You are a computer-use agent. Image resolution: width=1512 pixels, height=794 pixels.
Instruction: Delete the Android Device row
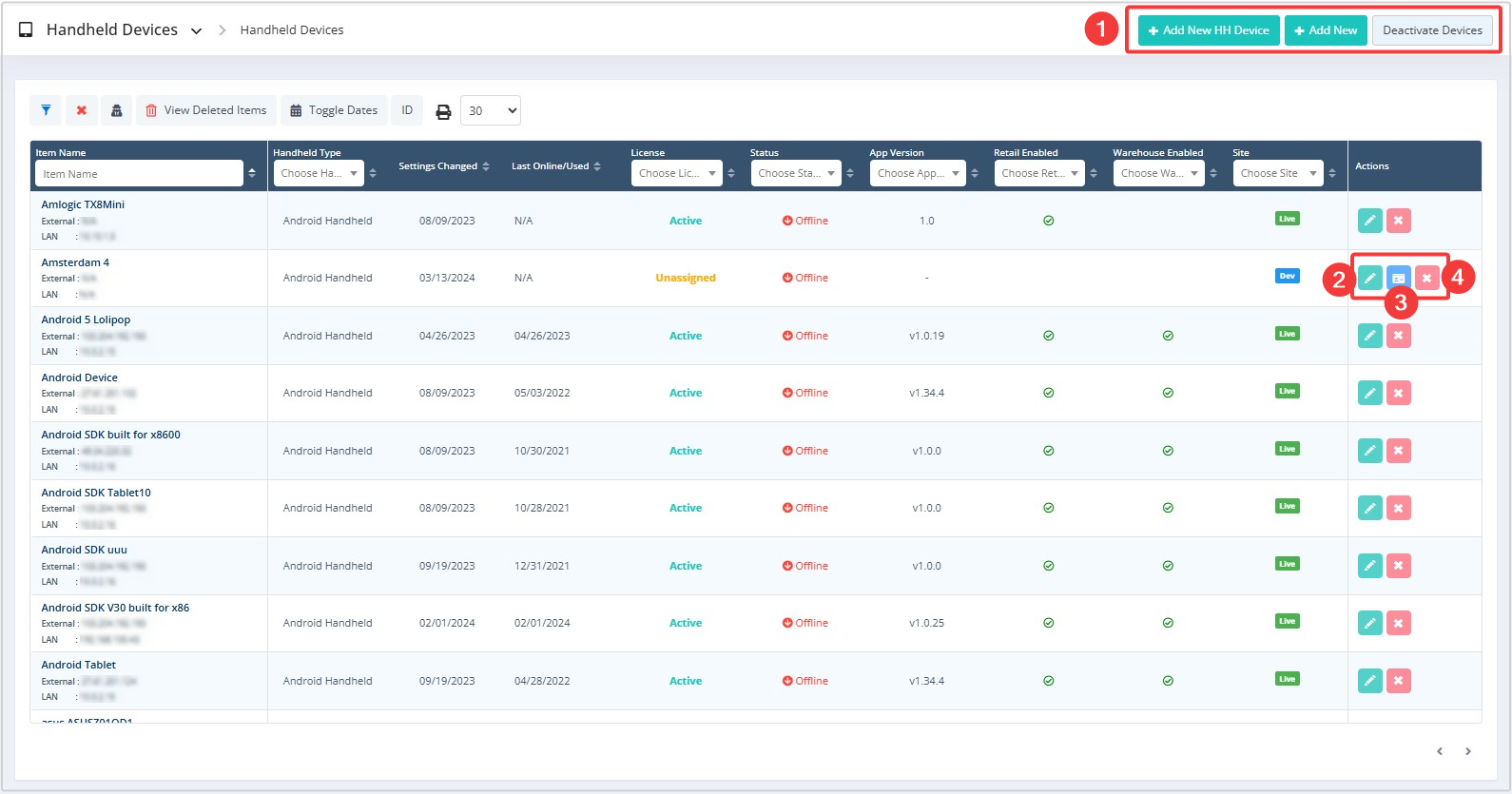(x=1398, y=393)
